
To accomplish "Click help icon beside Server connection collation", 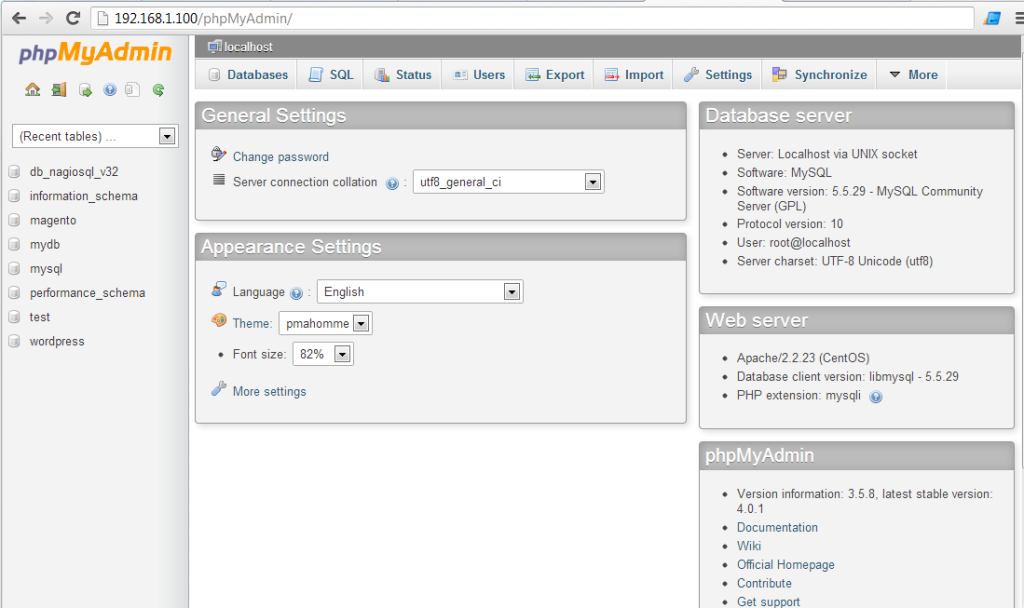I will coord(392,183).
